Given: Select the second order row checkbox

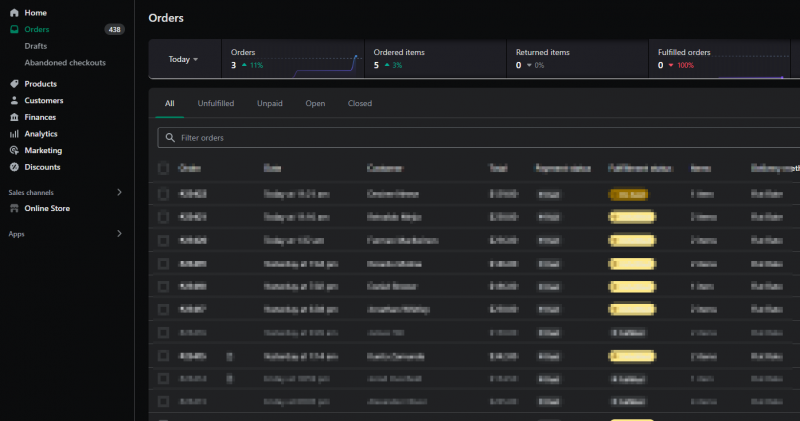Looking at the screenshot, I should point(164,216).
